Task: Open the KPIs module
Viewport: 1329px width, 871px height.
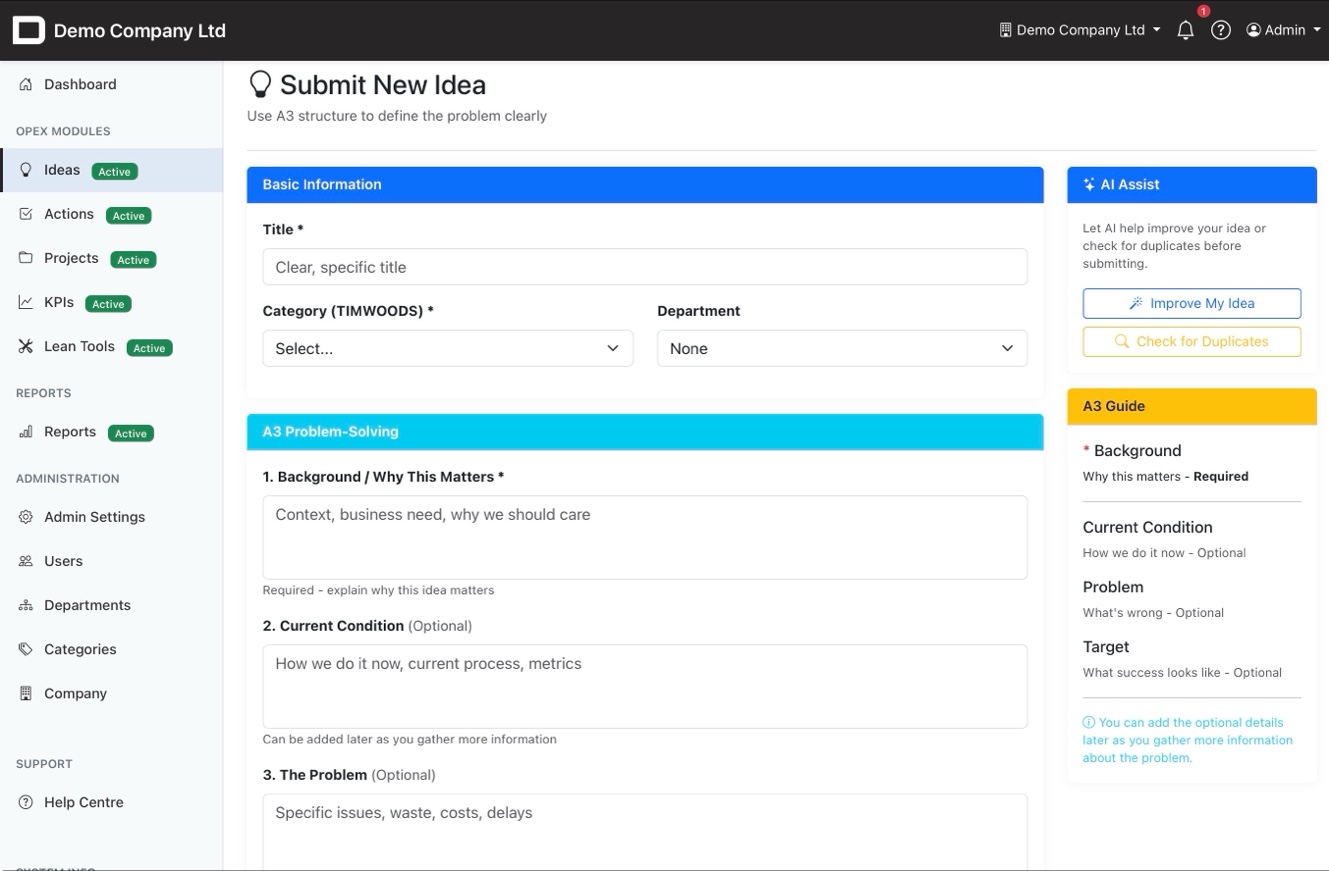Action: [x=62, y=302]
